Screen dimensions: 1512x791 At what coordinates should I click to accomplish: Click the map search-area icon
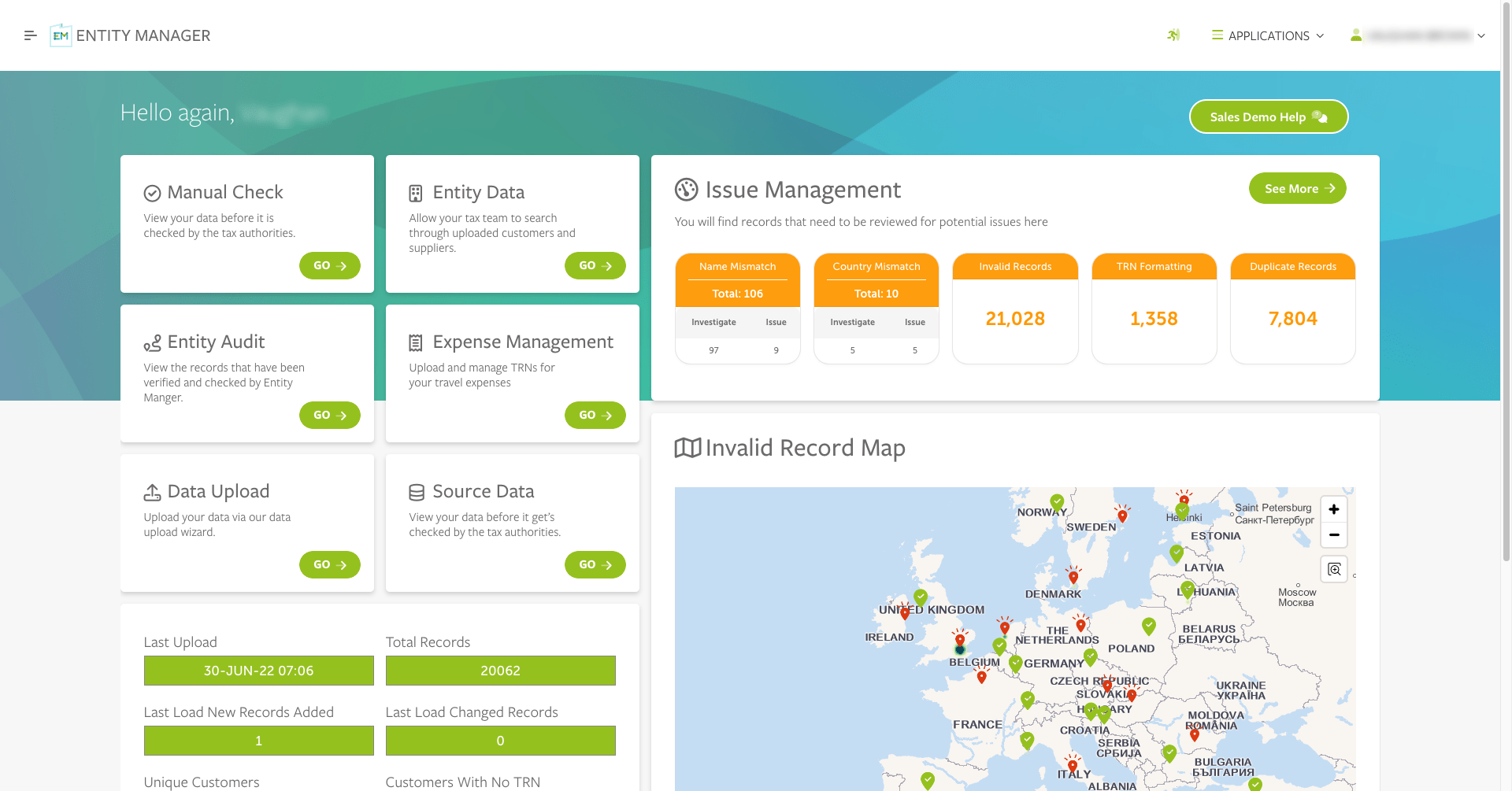click(x=1334, y=569)
